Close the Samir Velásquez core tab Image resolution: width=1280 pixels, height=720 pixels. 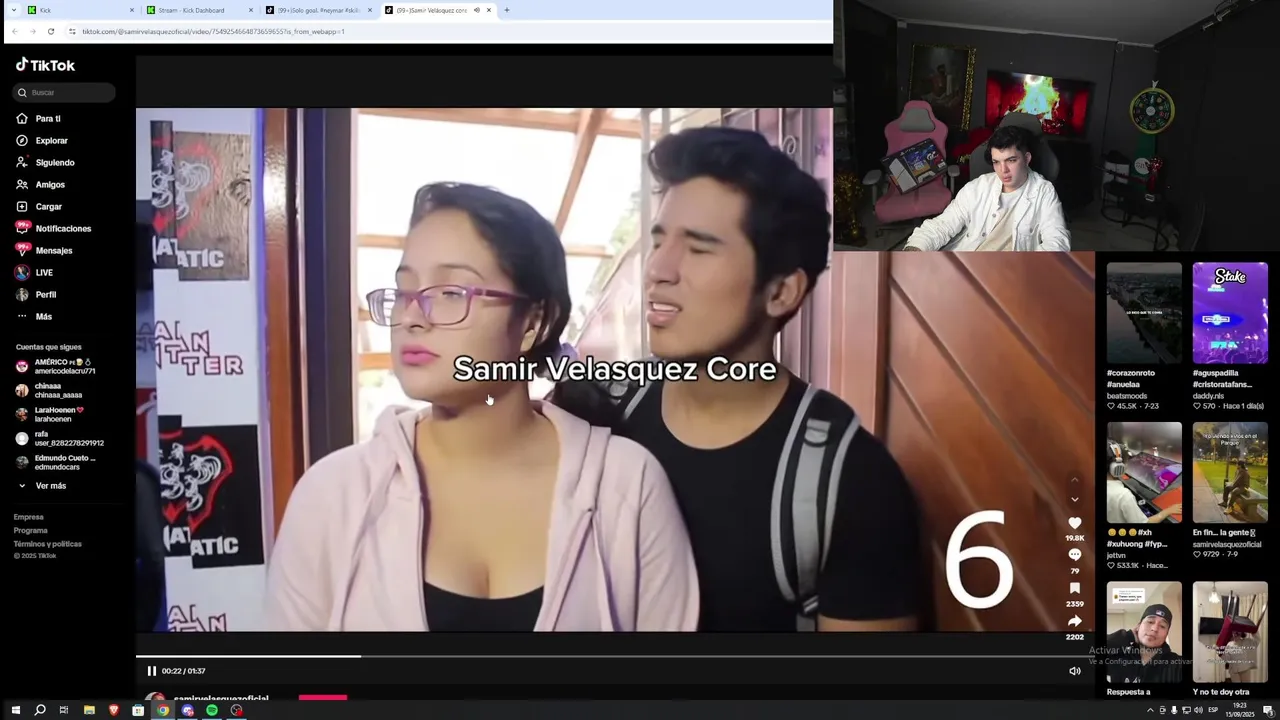tap(489, 10)
